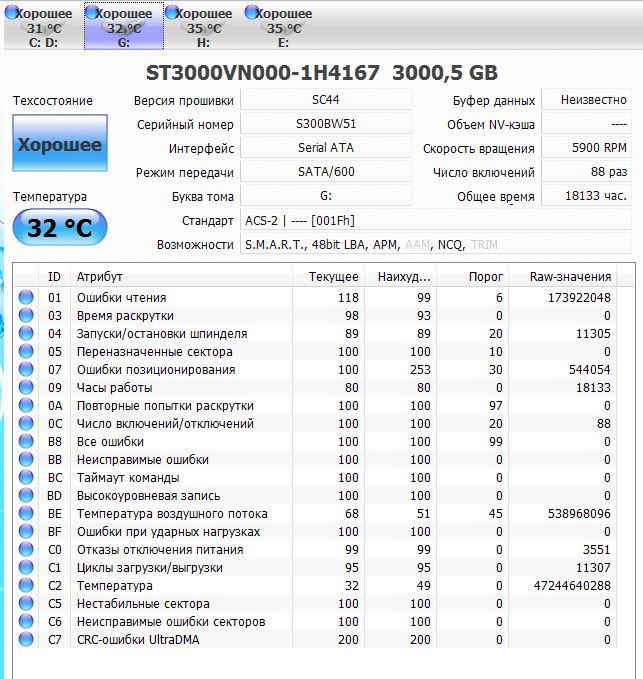Click status icon for Высокоуровневая запись row
The image size is (643, 679).
(26, 495)
